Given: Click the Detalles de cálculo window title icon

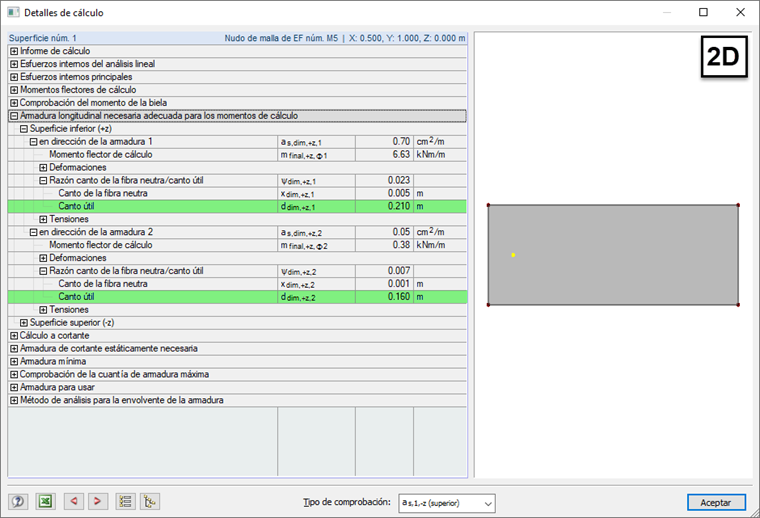Looking at the screenshot, I should 13,13.
